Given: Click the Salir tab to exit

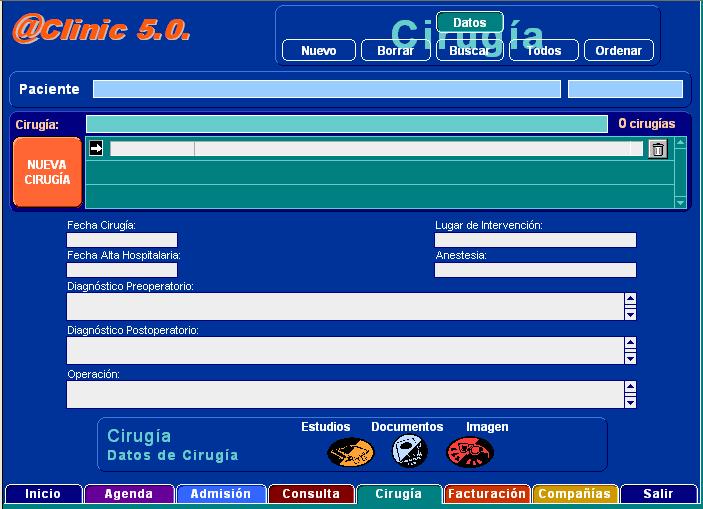Looking at the screenshot, I should point(658,494).
